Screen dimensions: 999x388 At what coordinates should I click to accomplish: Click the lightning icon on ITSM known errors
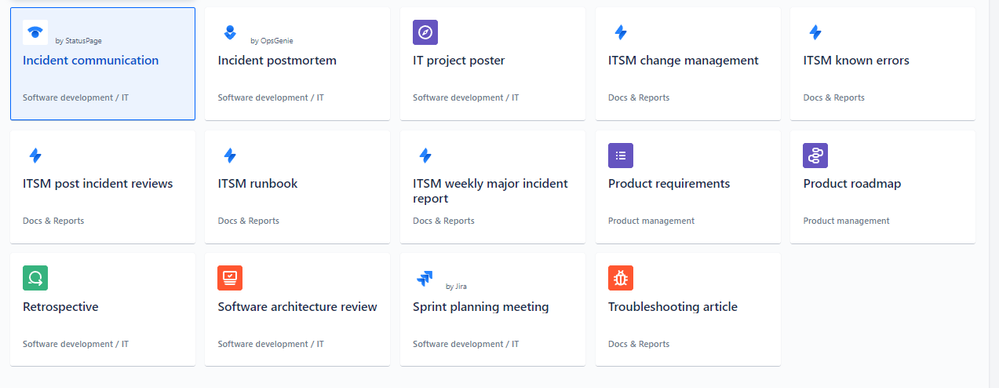pyautogui.click(x=815, y=32)
